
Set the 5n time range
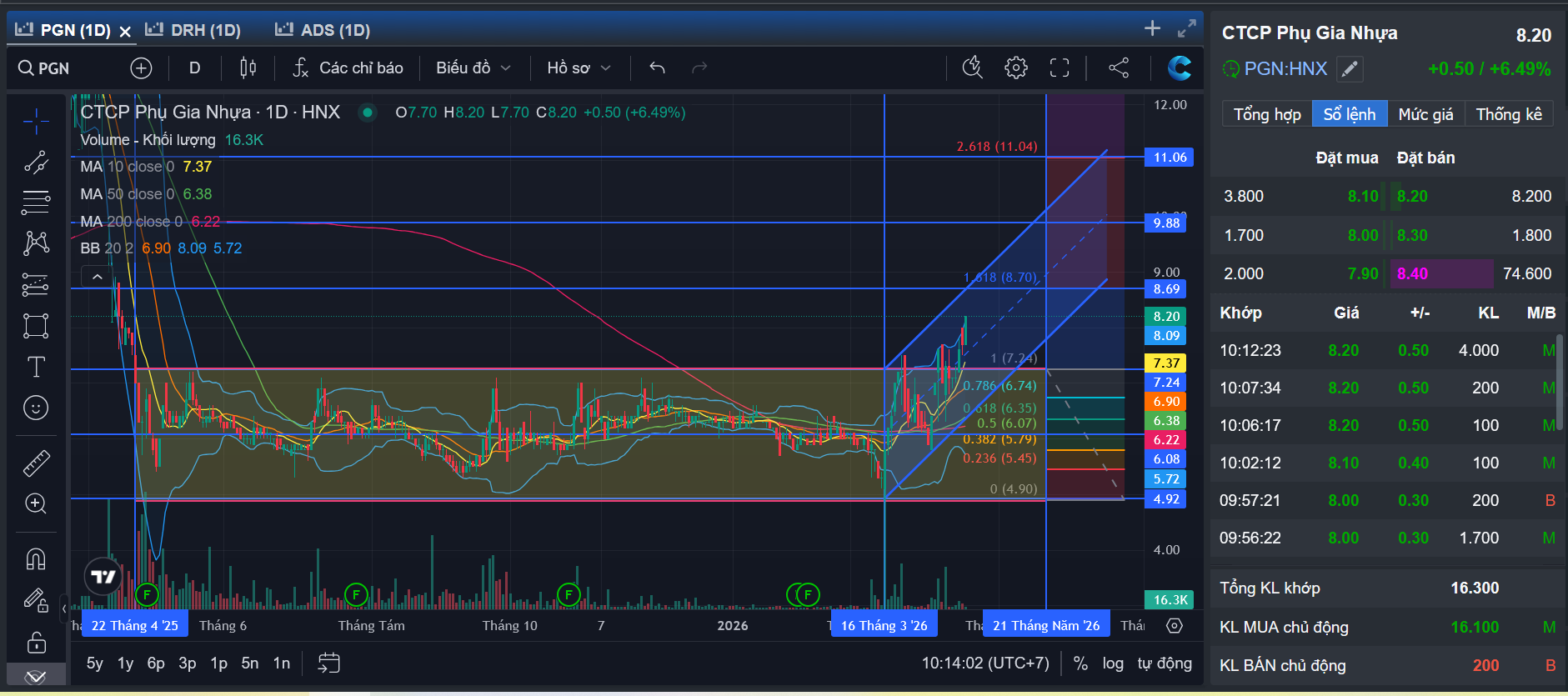click(250, 663)
